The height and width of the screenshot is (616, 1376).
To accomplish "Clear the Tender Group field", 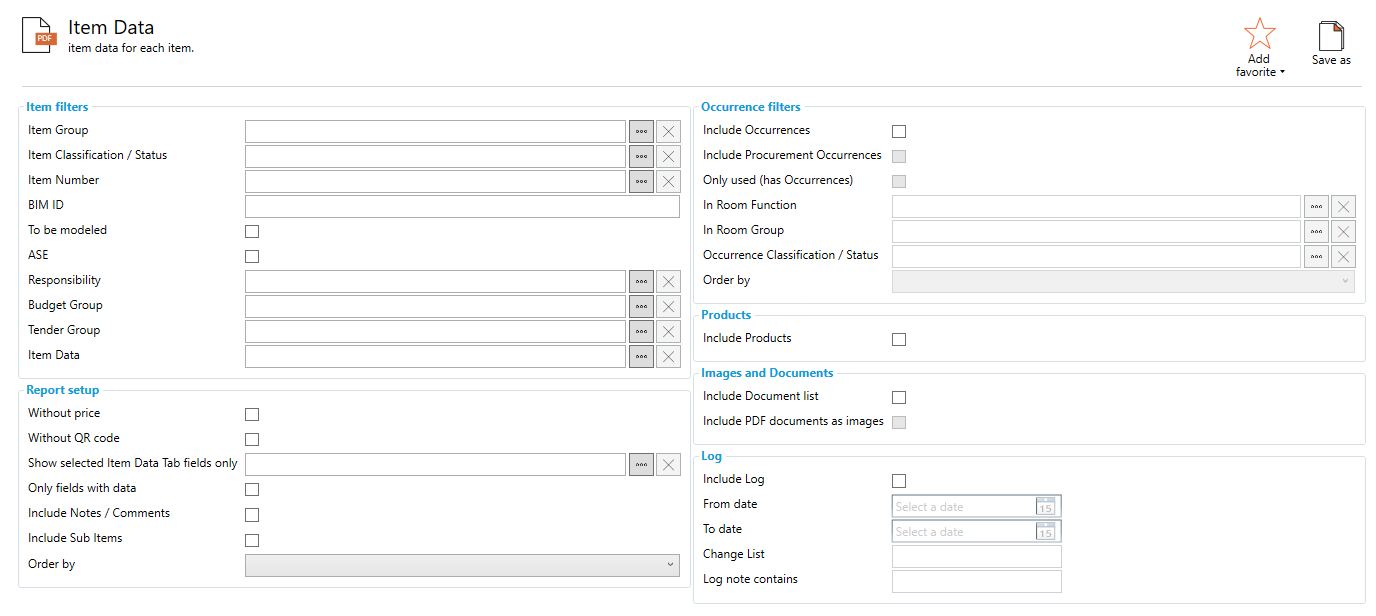I will [668, 330].
